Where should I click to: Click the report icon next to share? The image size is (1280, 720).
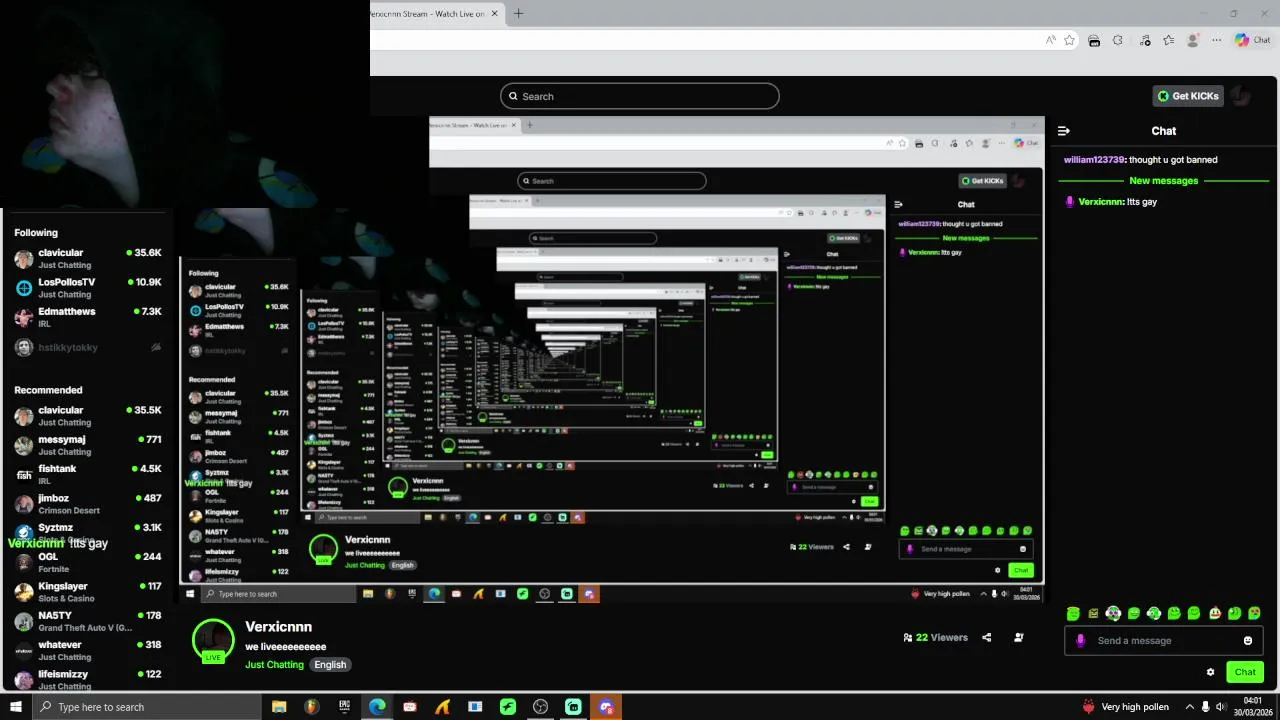pyautogui.click(x=1019, y=637)
